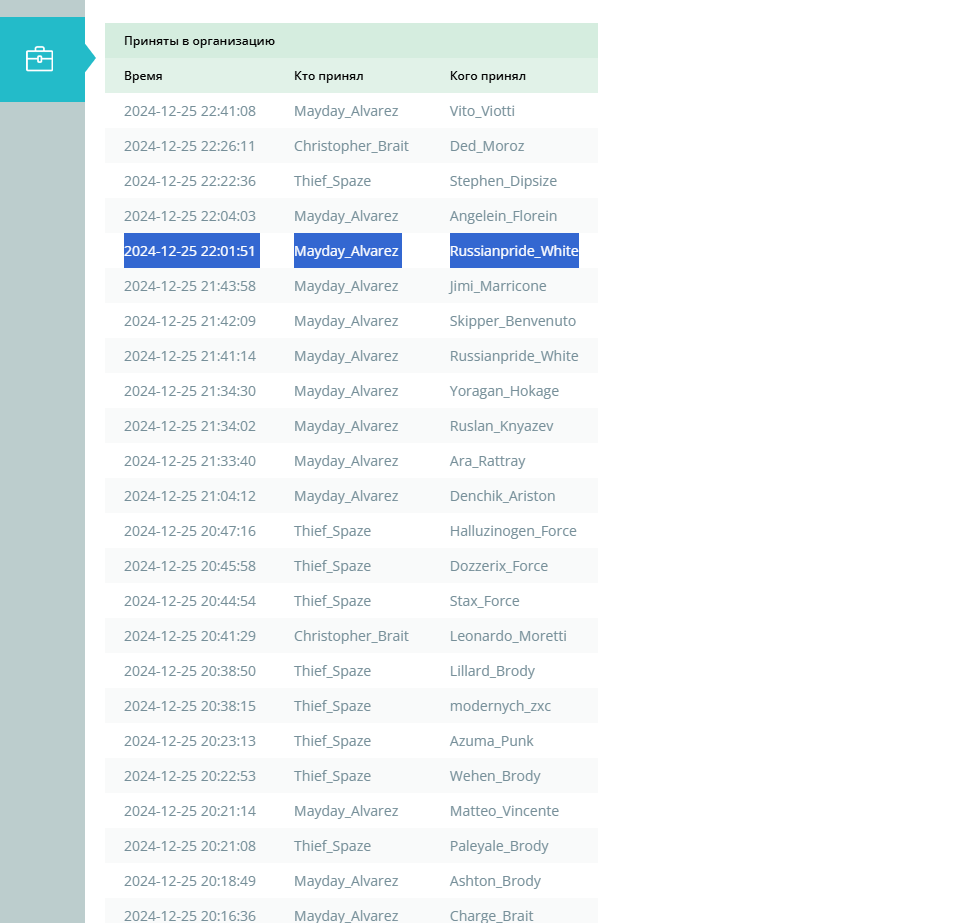
Task: Click the name Ashton_Brody
Action: 495,881
